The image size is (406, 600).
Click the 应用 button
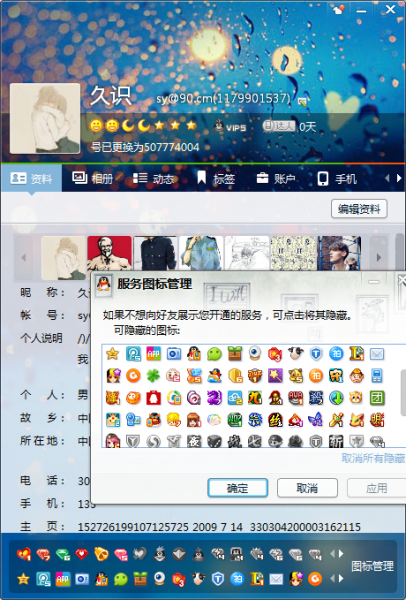[x=376, y=488]
